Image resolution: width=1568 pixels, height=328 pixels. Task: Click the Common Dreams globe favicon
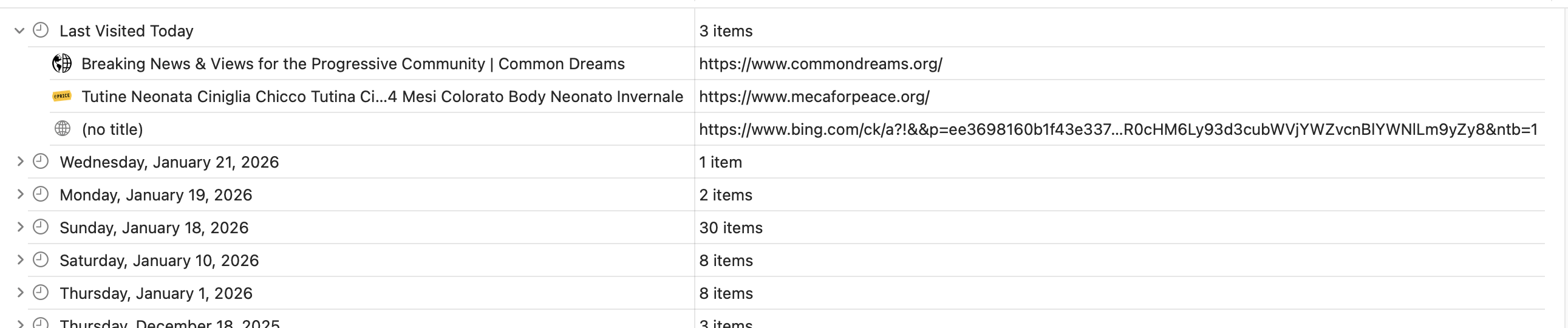click(x=62, y=63)
